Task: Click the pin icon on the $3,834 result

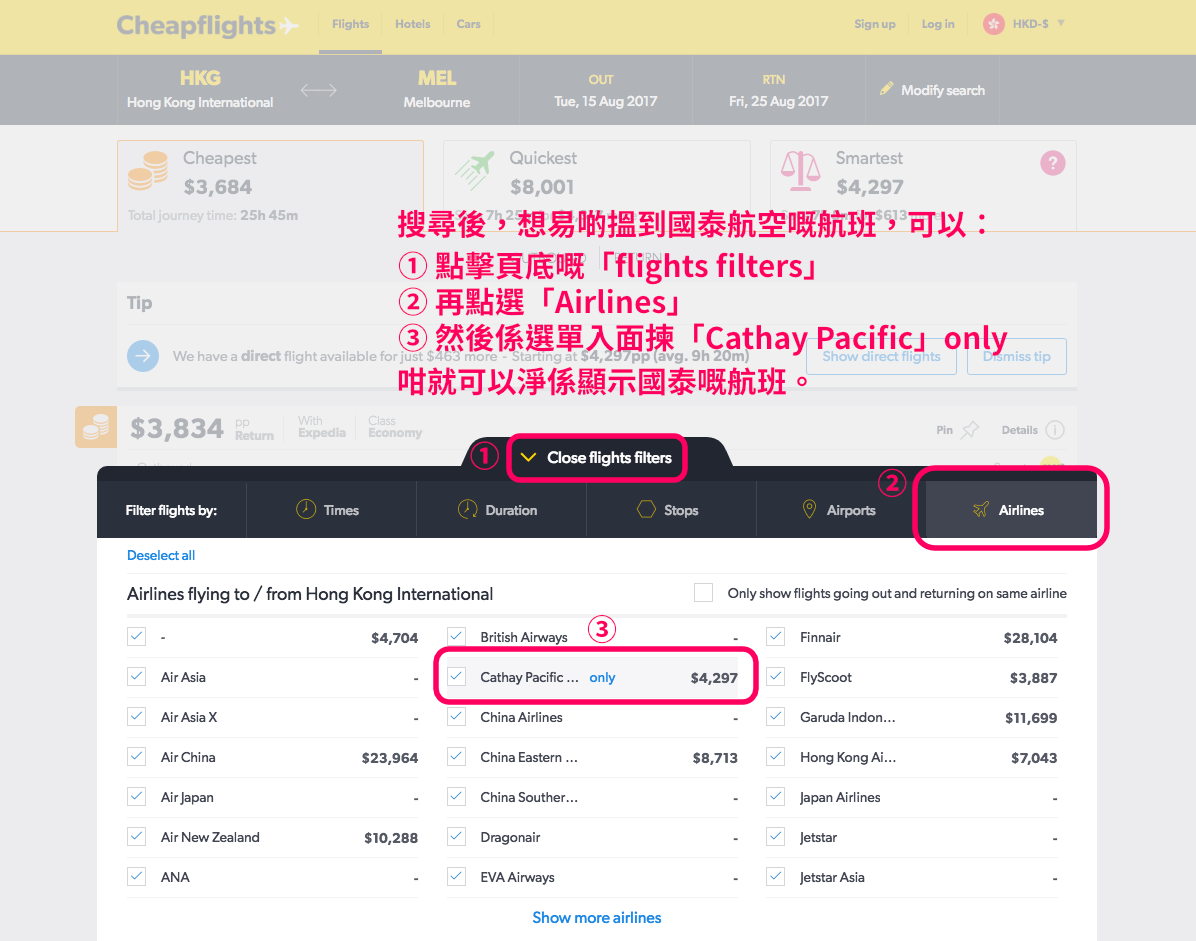Action: [x=969, y=430]
